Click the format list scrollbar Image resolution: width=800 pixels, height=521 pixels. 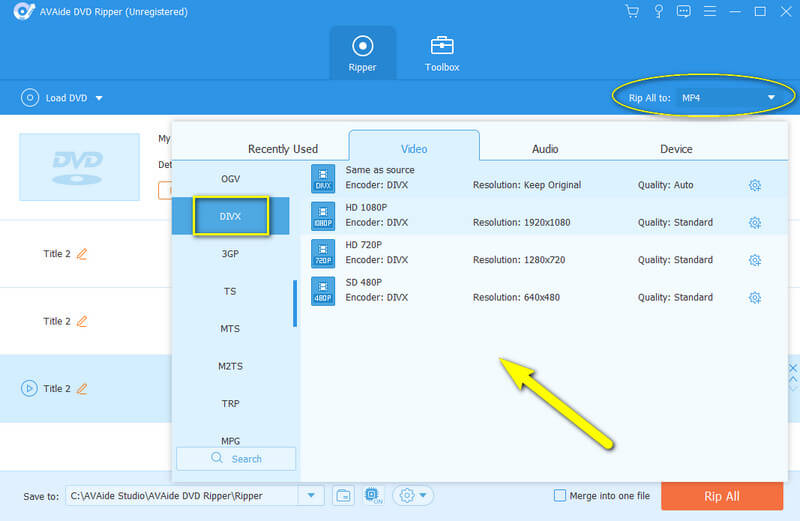point(294,303)
